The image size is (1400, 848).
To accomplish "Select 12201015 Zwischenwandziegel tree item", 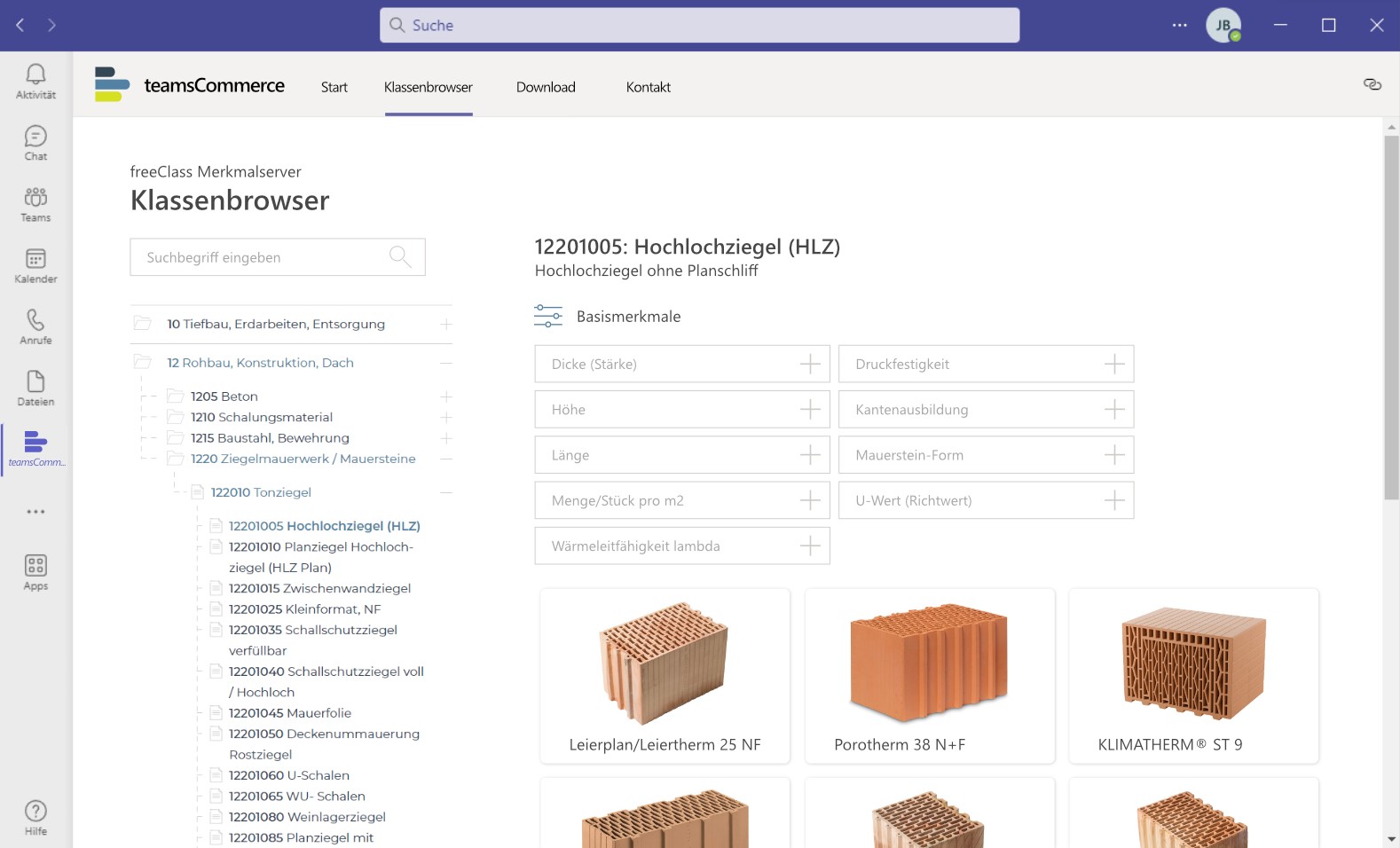I will tap(319, 588).
